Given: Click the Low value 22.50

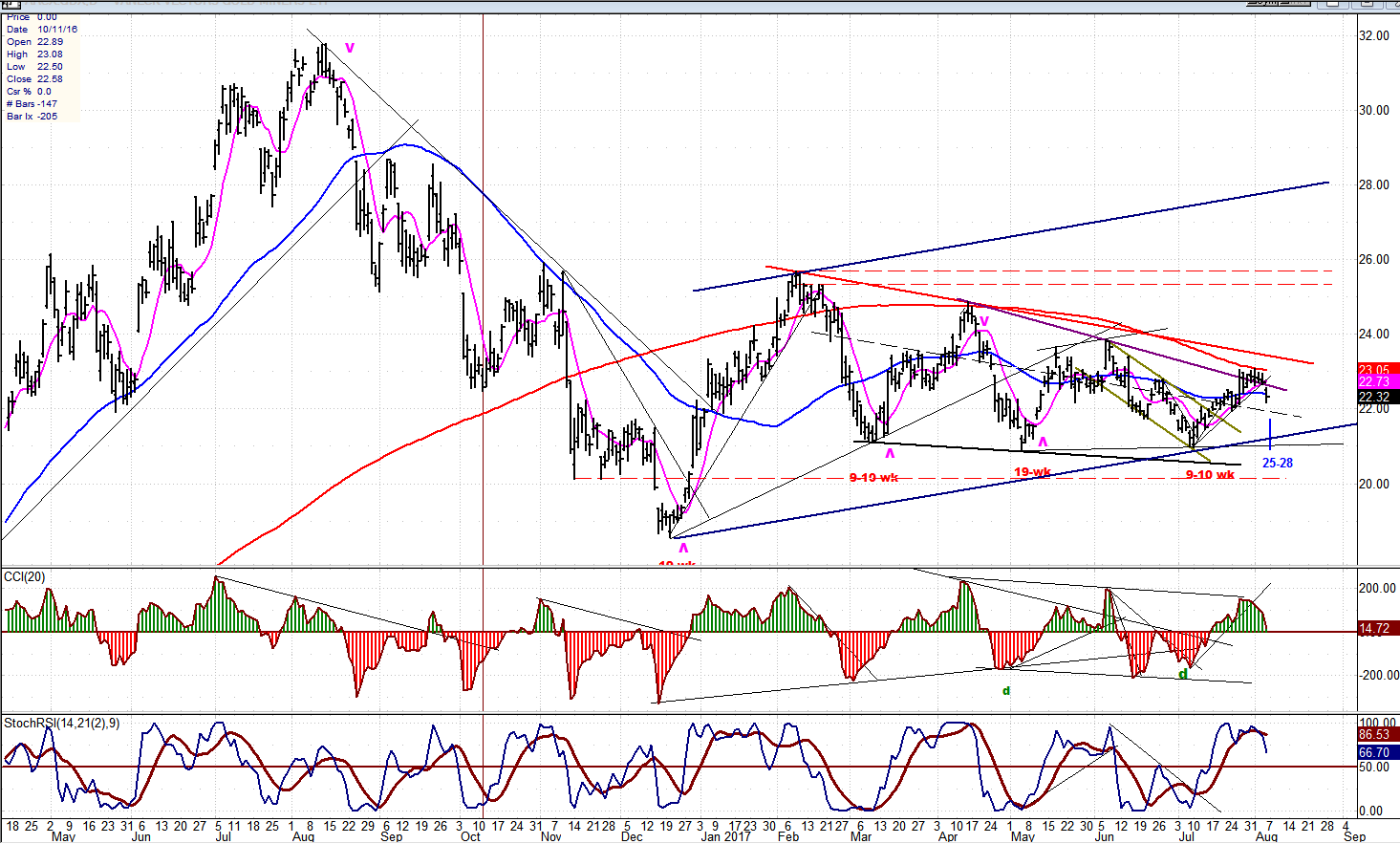Looking at the screenshot, I should click(x=50, y=67).
